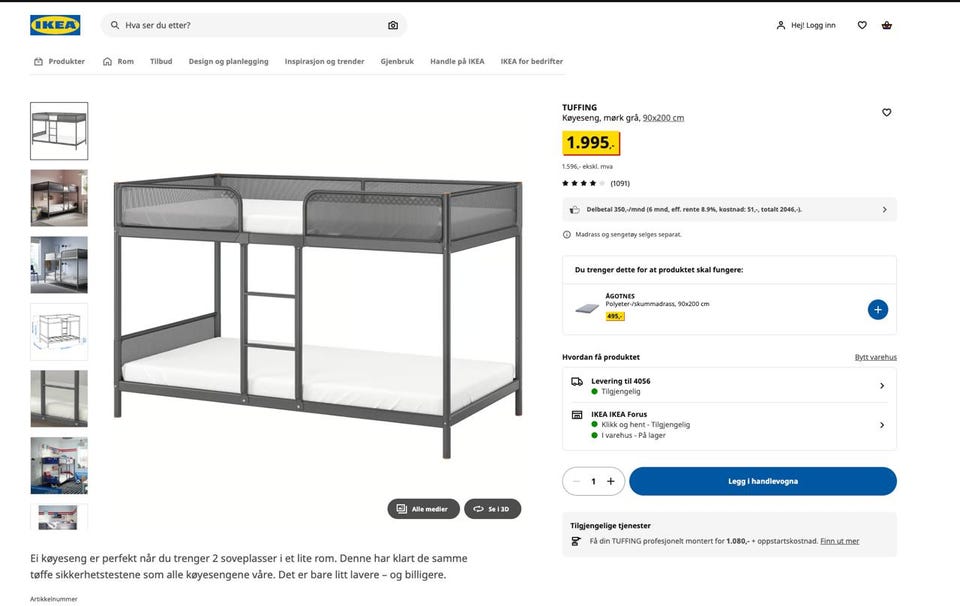
Task: Expand IKEA Forus store availability
Action: click(x=729, y=425)
